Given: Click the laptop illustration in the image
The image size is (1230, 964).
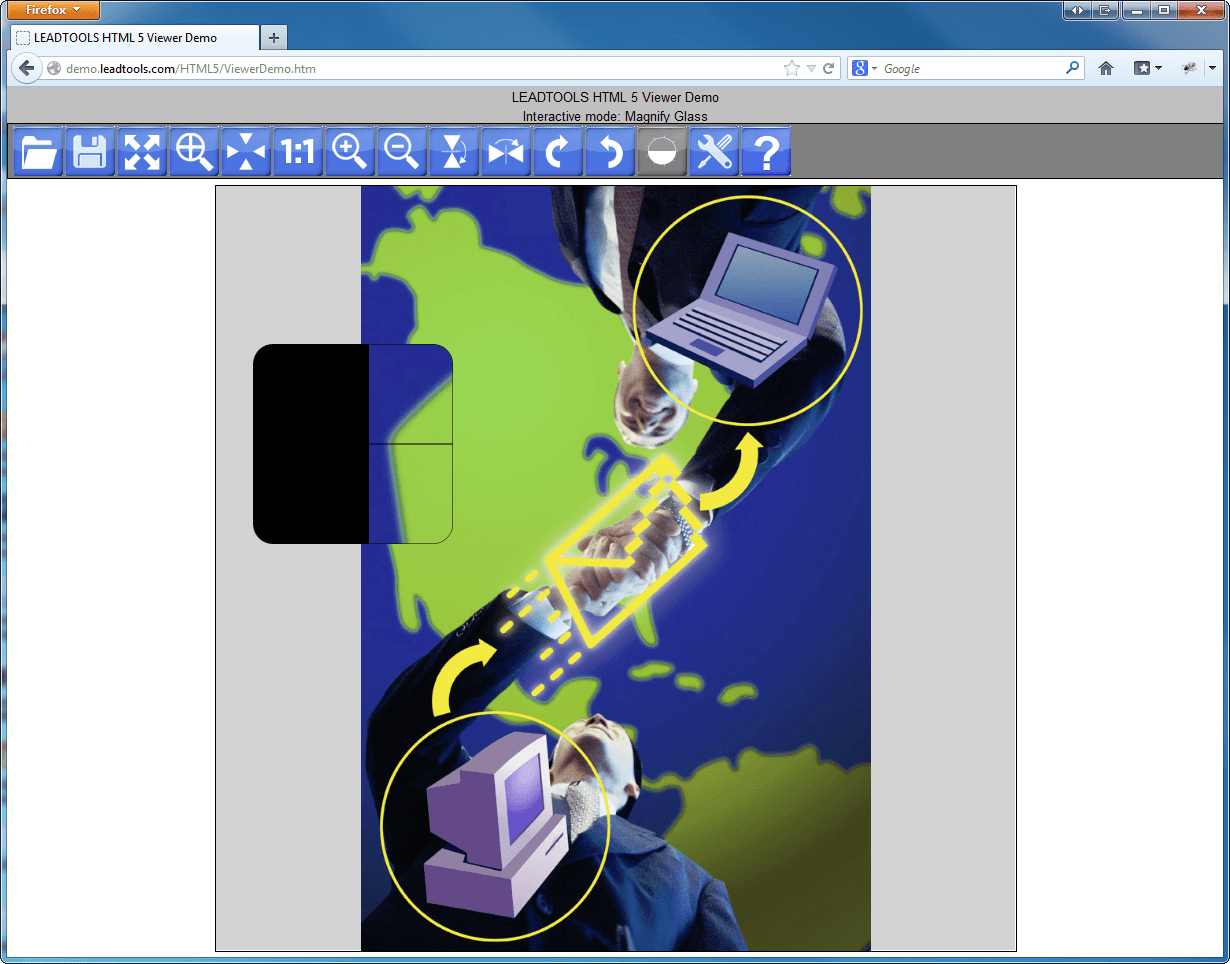Looking at the screenshot, I should [742, 310].
